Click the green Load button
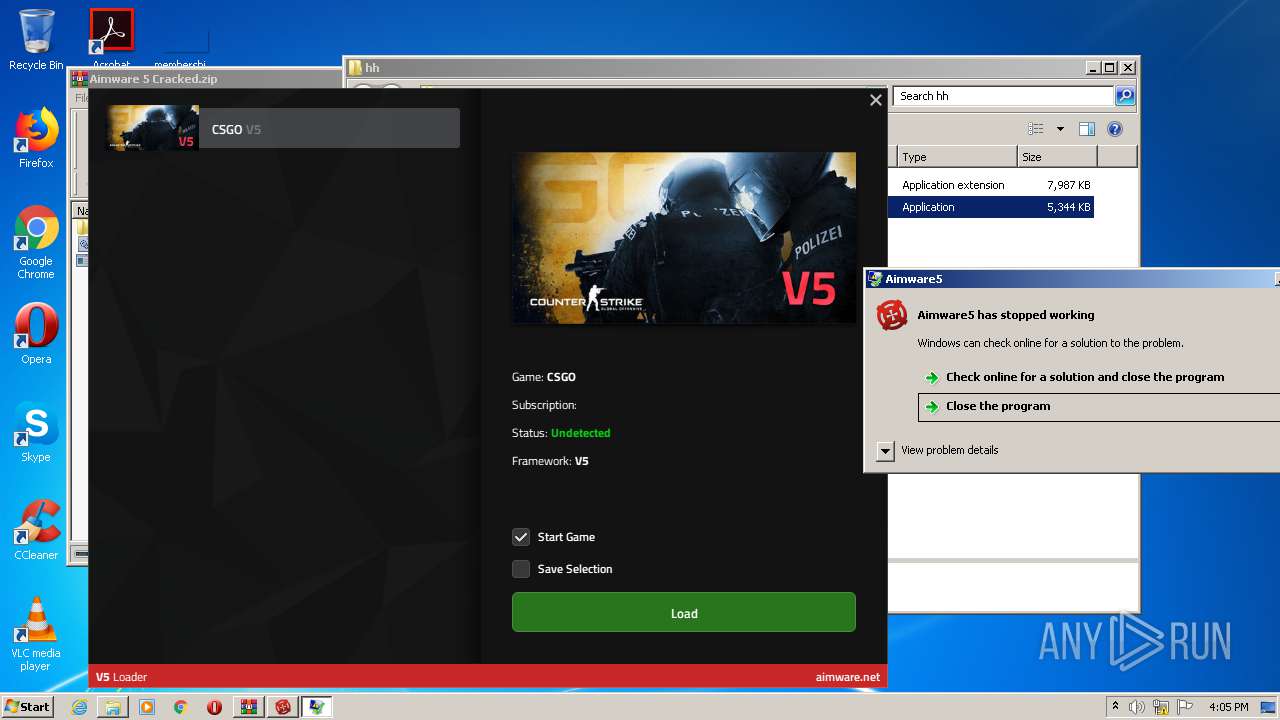 coord(684,613)
